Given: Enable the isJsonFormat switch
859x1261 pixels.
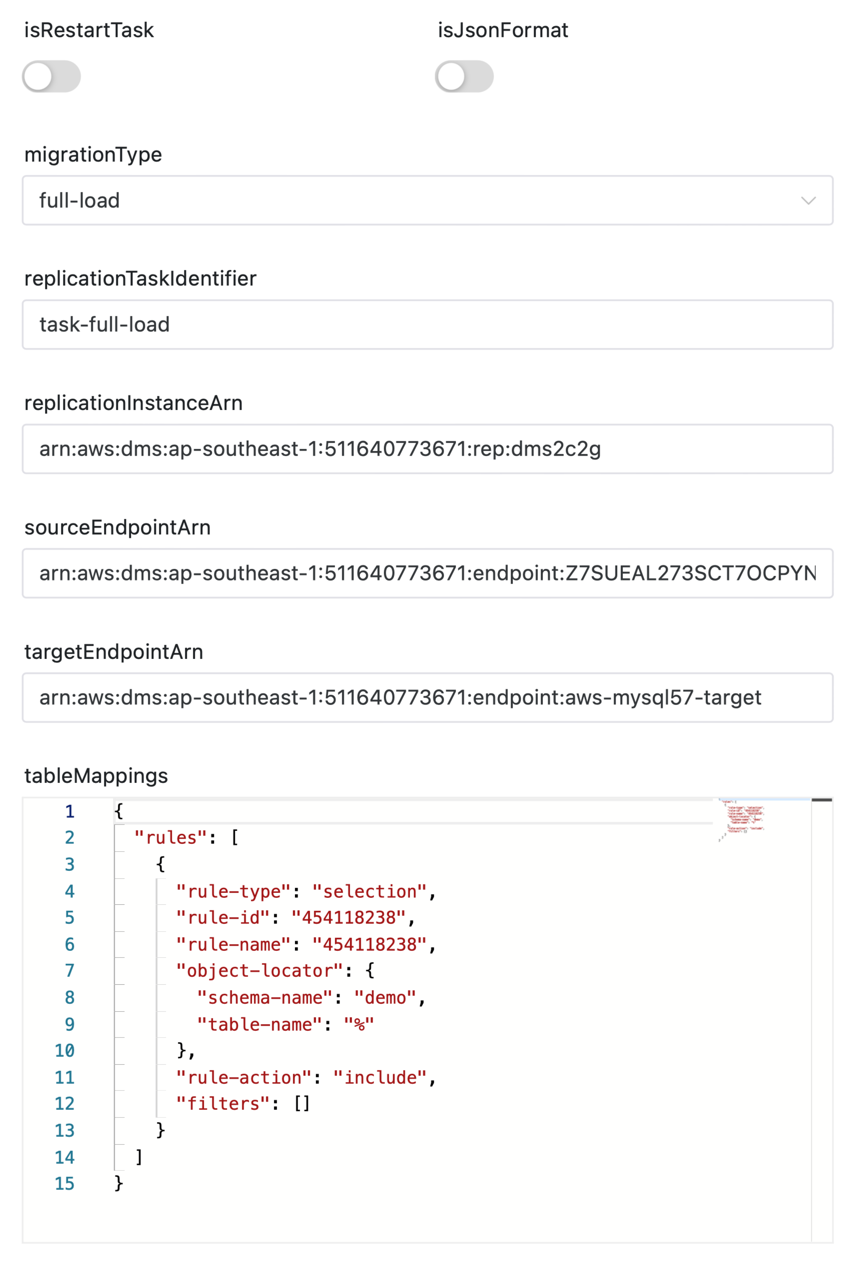Looking at the screenshot, I should pos(464,77).
